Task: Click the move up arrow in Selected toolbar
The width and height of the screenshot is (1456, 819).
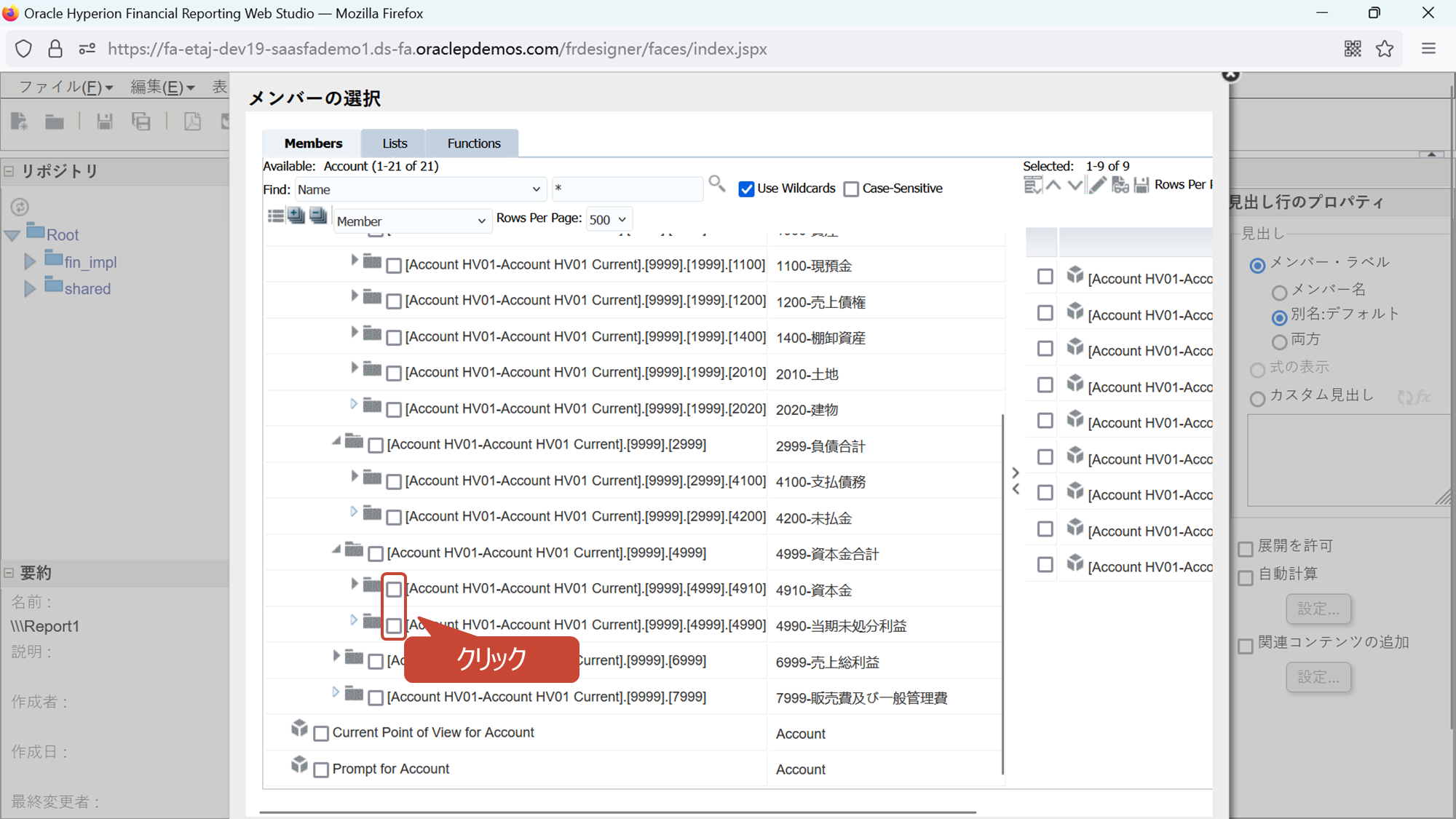Action: coord(1053,186)
